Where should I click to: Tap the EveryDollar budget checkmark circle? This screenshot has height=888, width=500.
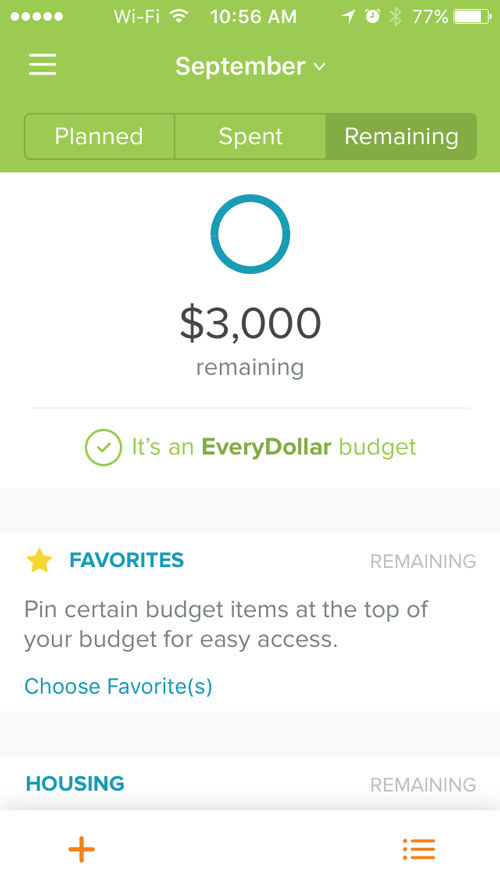(x=103, y=447)
